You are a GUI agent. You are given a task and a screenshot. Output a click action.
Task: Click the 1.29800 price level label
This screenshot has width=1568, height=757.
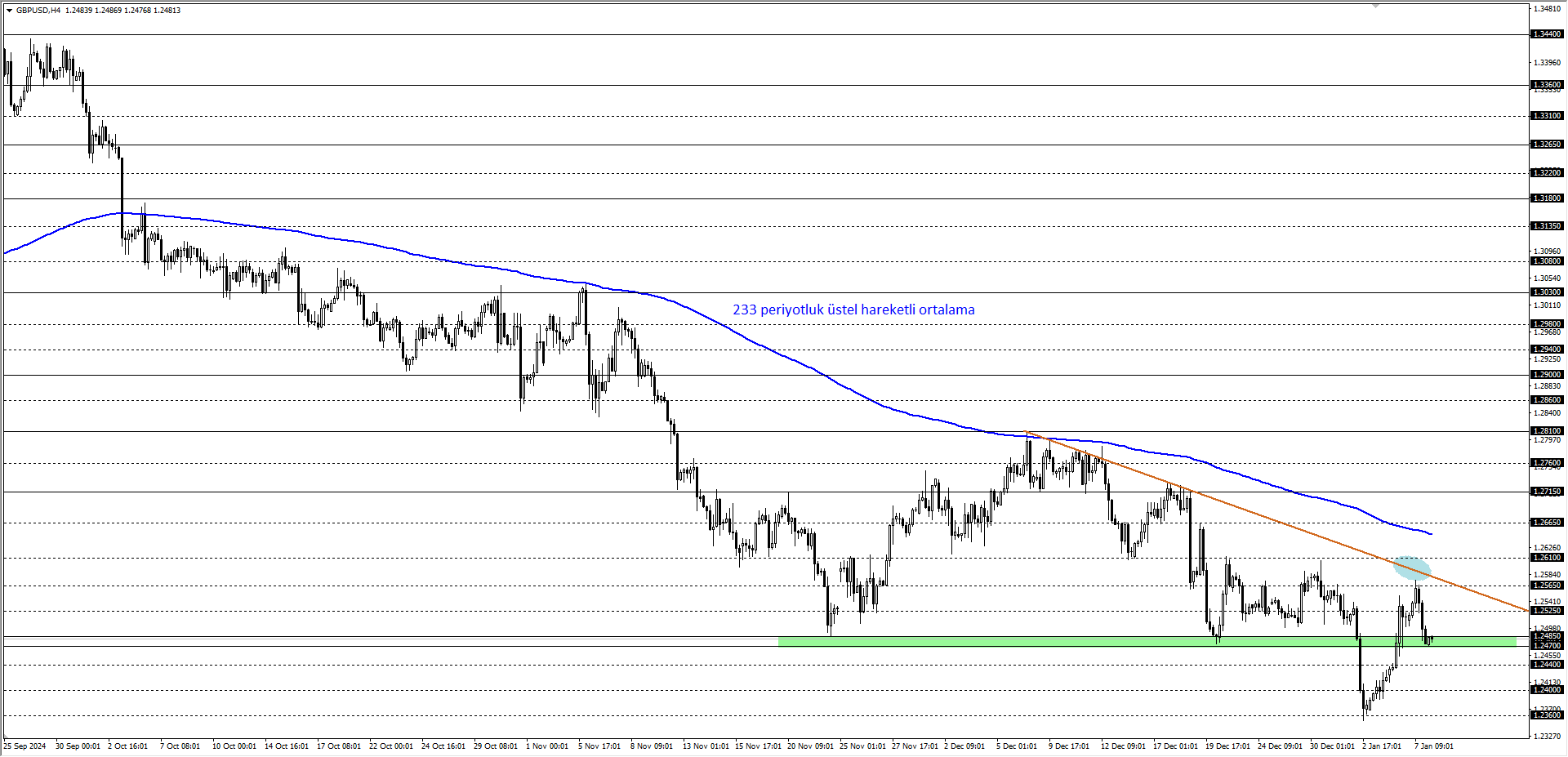[1547, 324]
